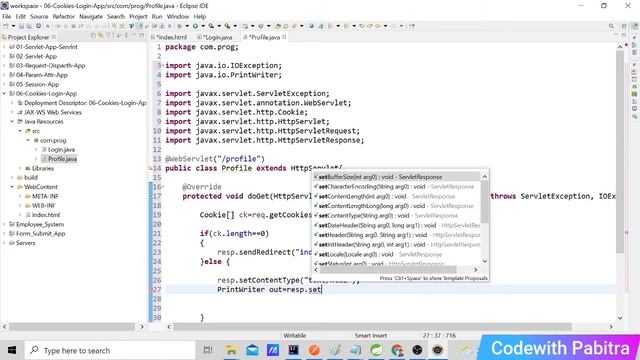Open the Debug dropdown arrow in toolbar
This screenshot has width=640, height=360.
pyautogui.click(x=187, y=26)
